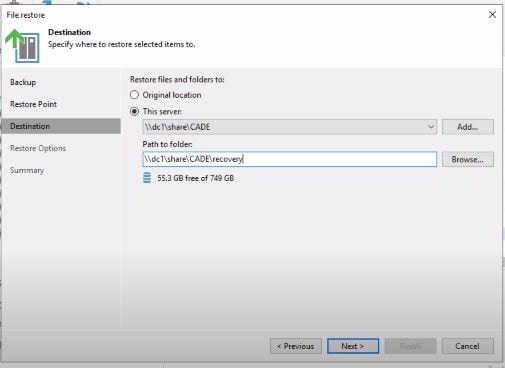
Task: Click the 55.3 GB free of 749 GB text
Action: pyautogui.click(x=196, y=178)
